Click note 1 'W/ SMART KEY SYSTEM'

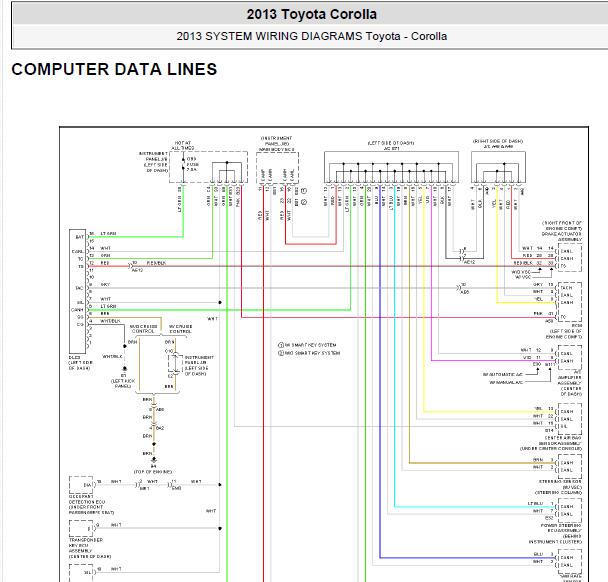tap(307, 345)
